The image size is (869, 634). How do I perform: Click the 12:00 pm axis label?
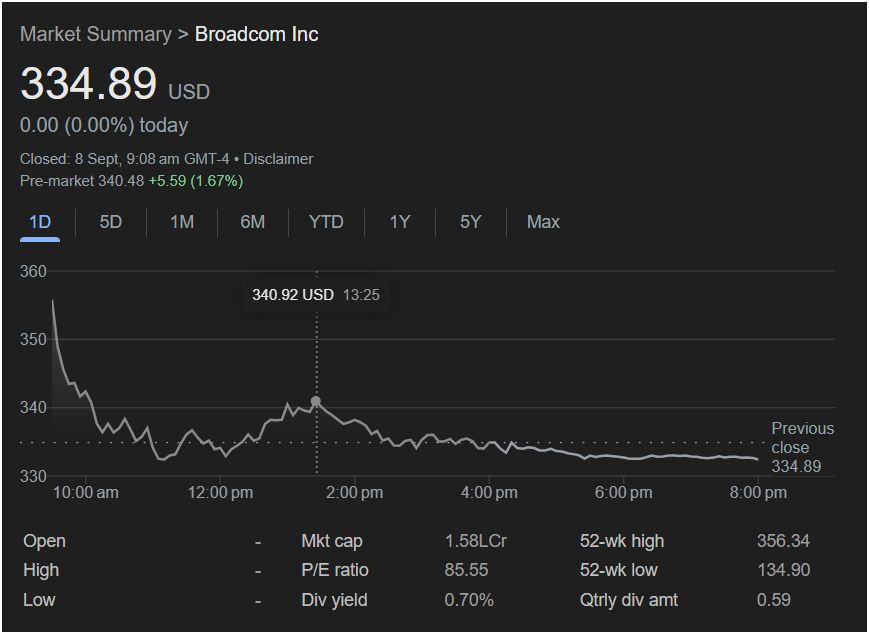click(x=221, y=493)
